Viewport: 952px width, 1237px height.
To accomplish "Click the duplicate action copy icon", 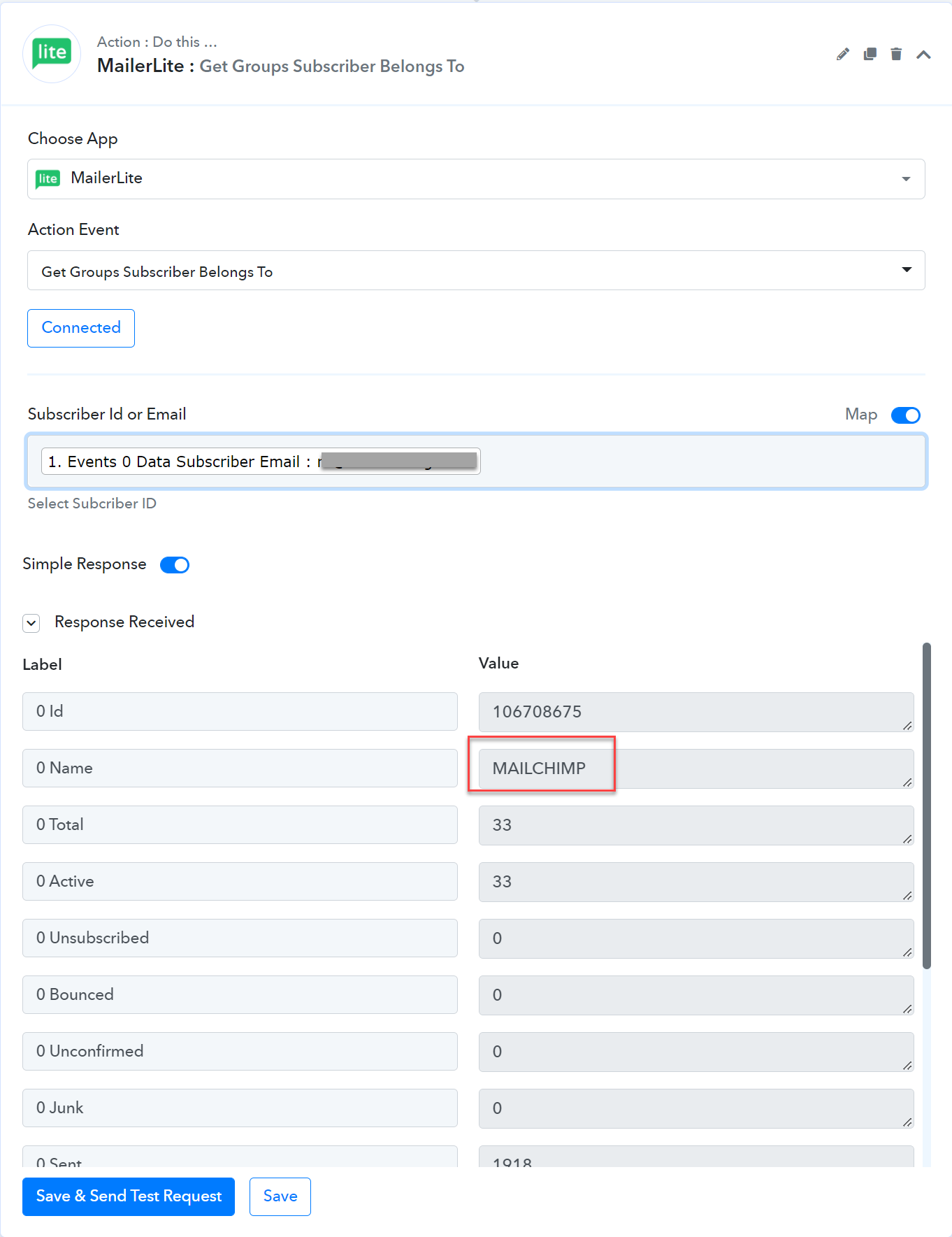I will coord(870,55).
